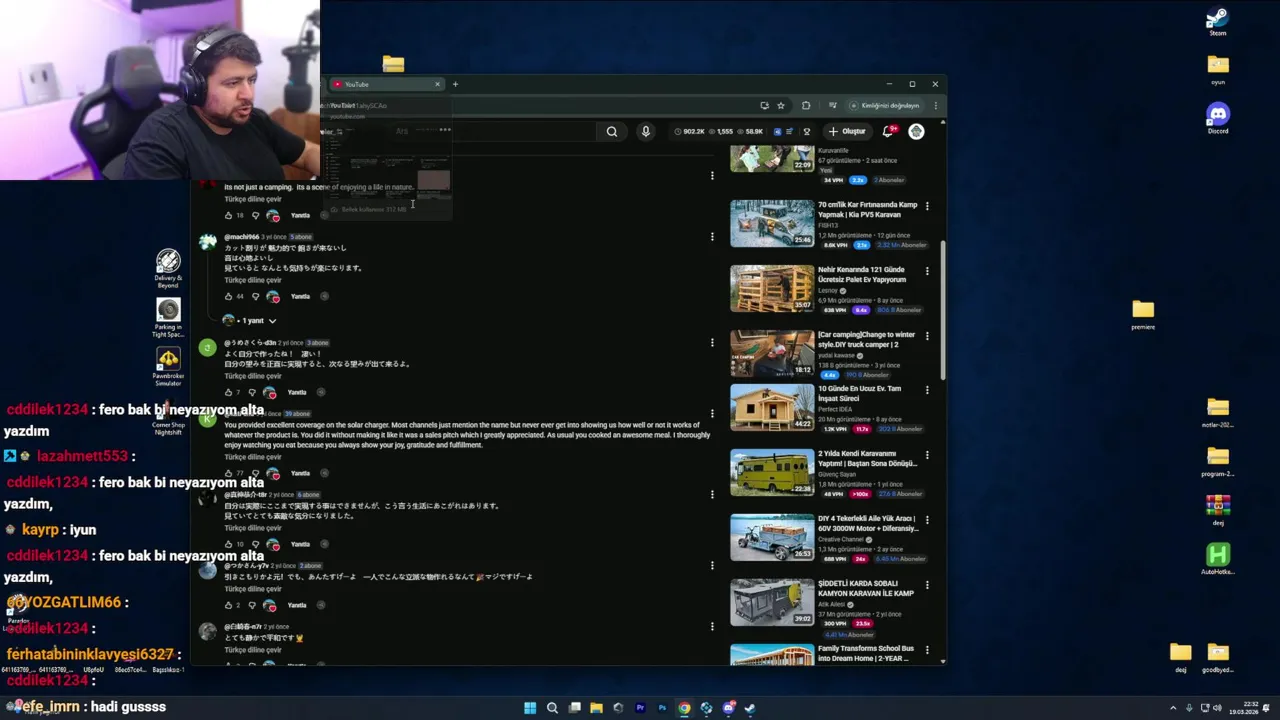The image size is (1280, 720).
Task: Open options for solar charger comment
Action: coord(712,413)
